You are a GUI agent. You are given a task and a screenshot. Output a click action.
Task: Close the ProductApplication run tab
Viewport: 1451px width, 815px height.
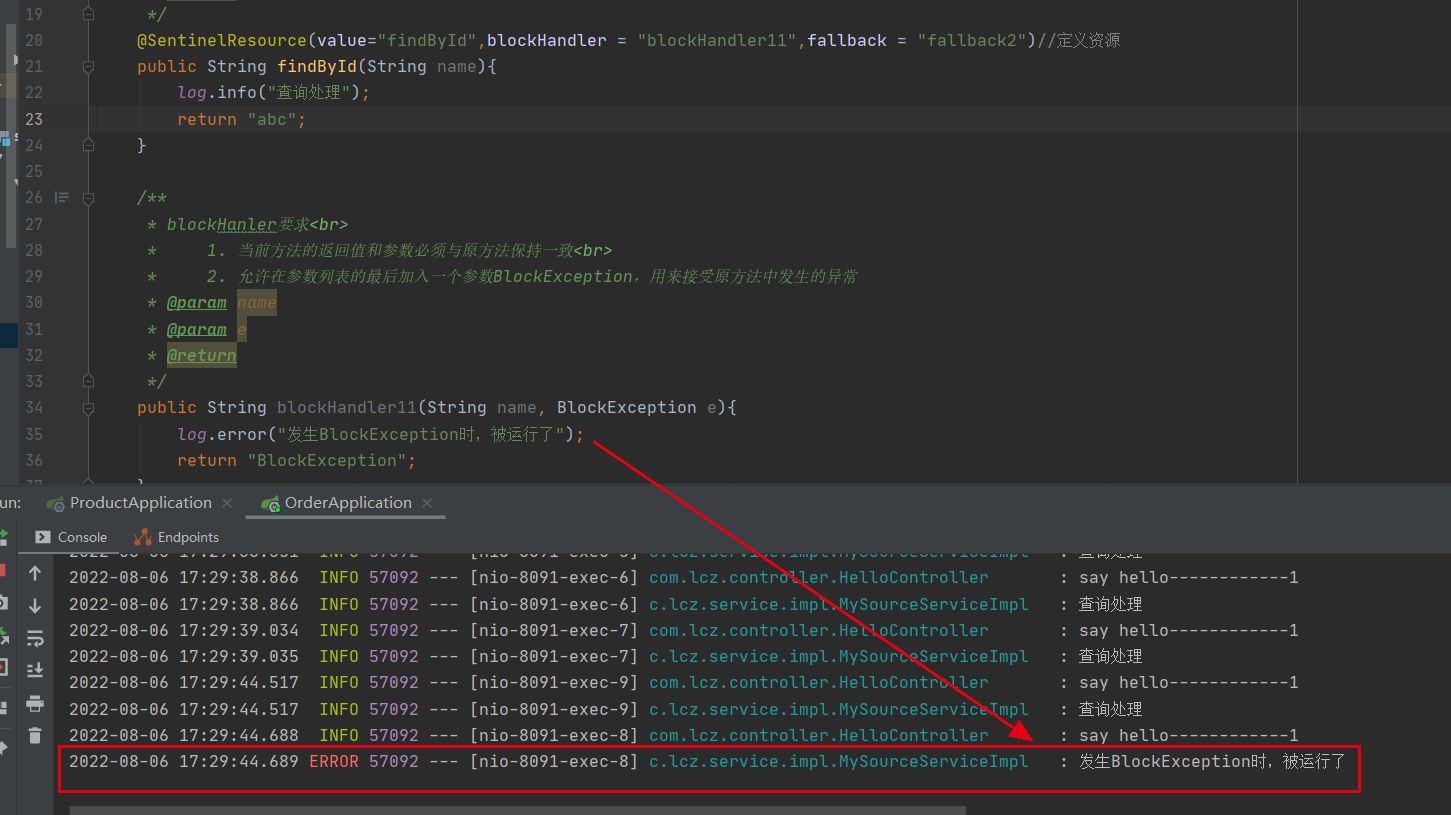[x=227, y=503]
